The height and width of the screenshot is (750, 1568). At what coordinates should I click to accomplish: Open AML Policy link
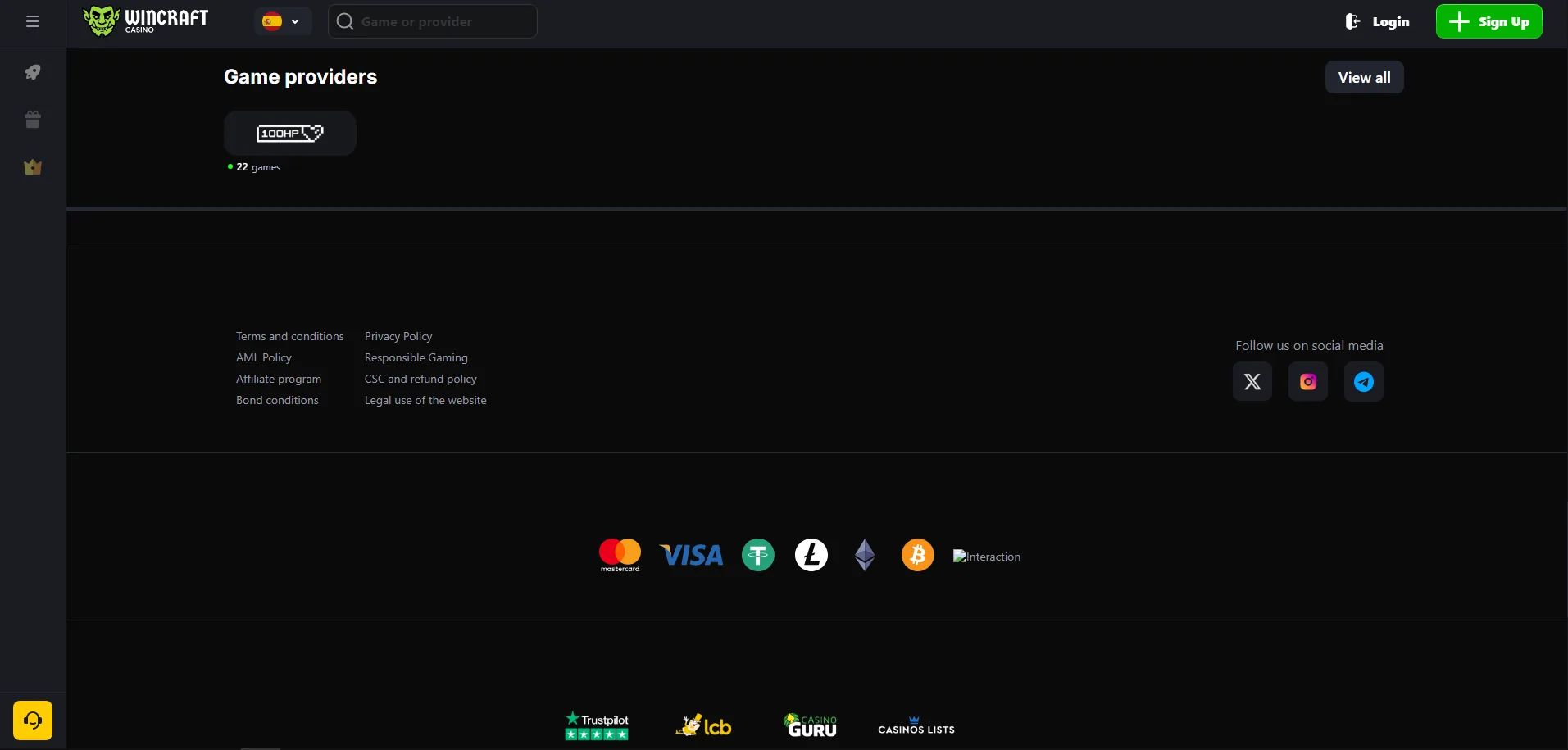(264, 357)
